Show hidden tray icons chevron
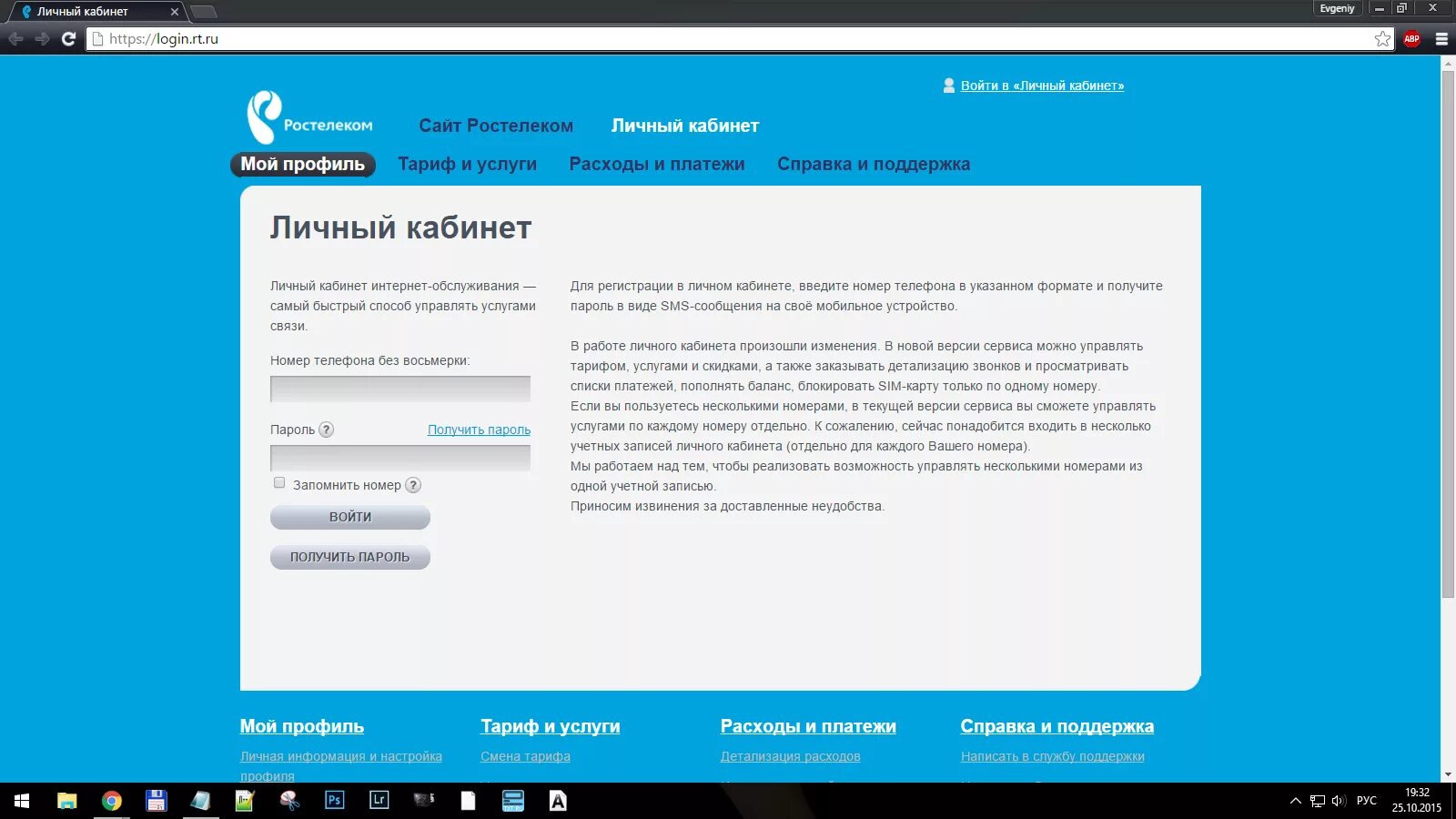1456x819 pixels. tap(1296, 801)
